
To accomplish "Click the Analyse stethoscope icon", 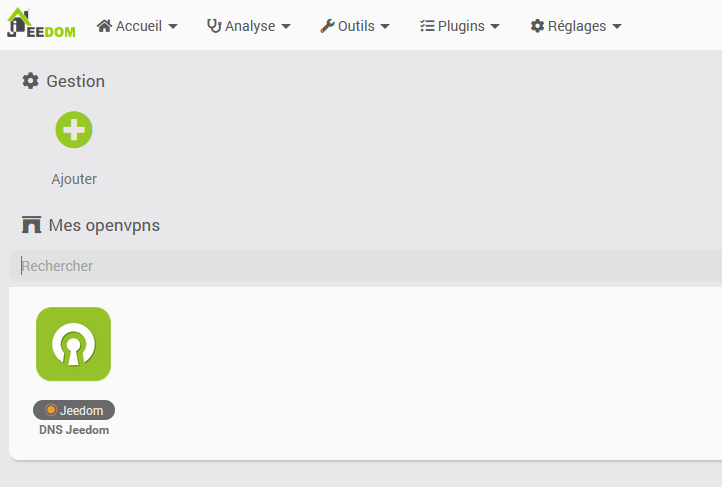I will [x=214, y=26].
